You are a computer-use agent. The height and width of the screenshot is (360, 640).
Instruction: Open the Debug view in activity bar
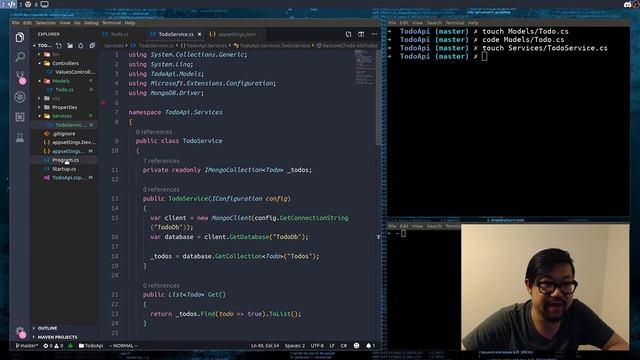click(20, 97)
